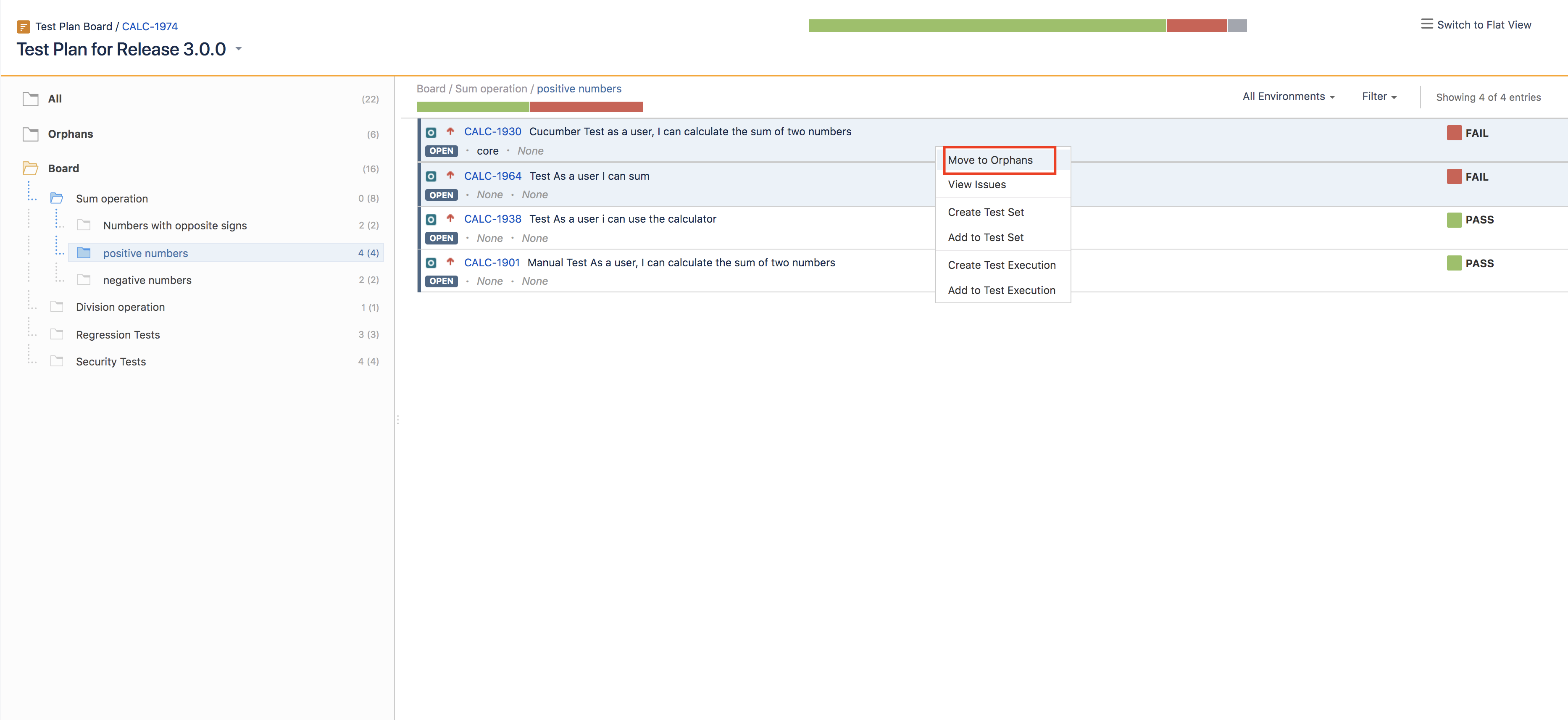Screen dimensions: 1568x720
Task: Click the FAIL status square for CALC-1964
Action: tap(1454, 176)
